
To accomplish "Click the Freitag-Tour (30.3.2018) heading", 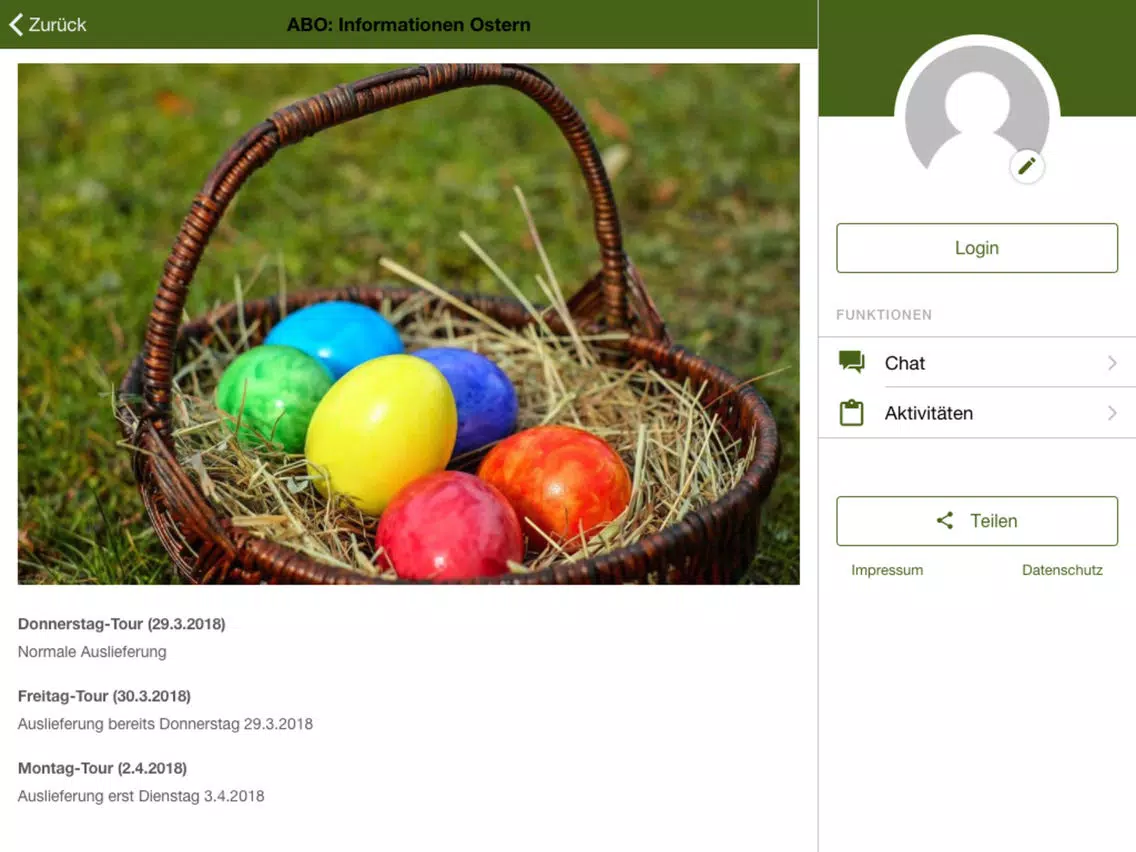I will (x=104, y=696).
